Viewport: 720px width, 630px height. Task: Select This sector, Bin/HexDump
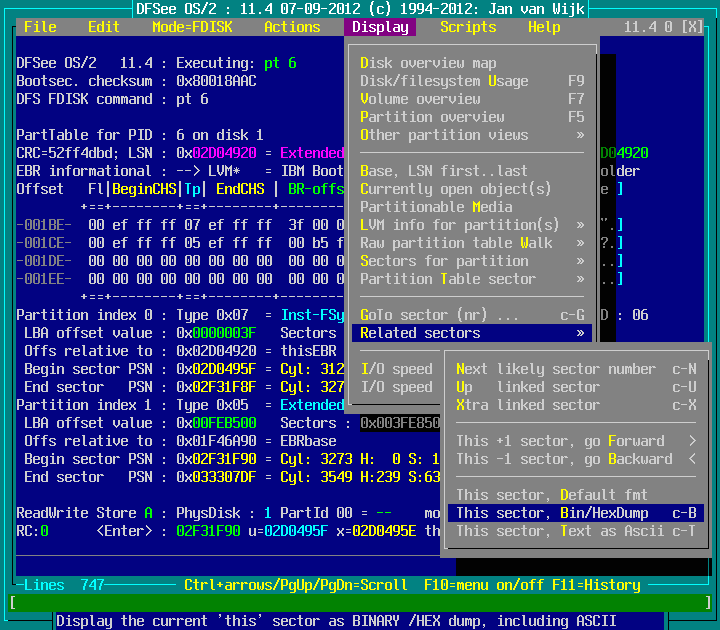(576, 512)
